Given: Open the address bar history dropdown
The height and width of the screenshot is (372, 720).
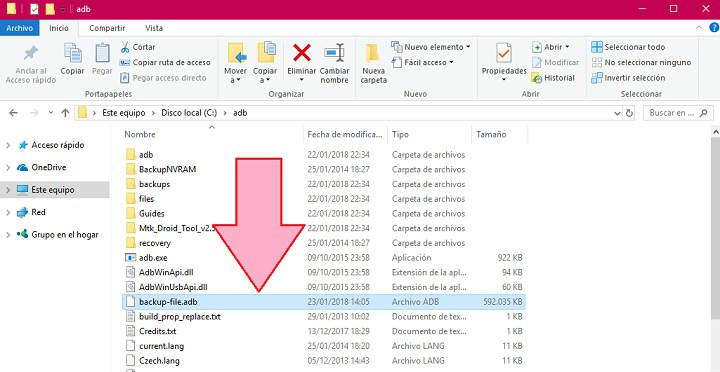Looking at the screenshot, I should point(617,113).
